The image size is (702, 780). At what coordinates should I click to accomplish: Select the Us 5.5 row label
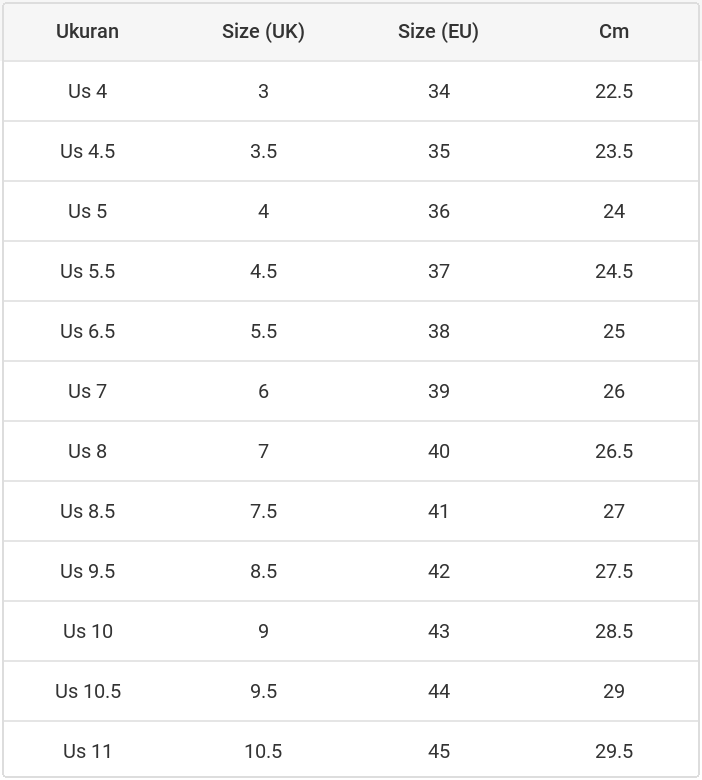pos(87,271)
